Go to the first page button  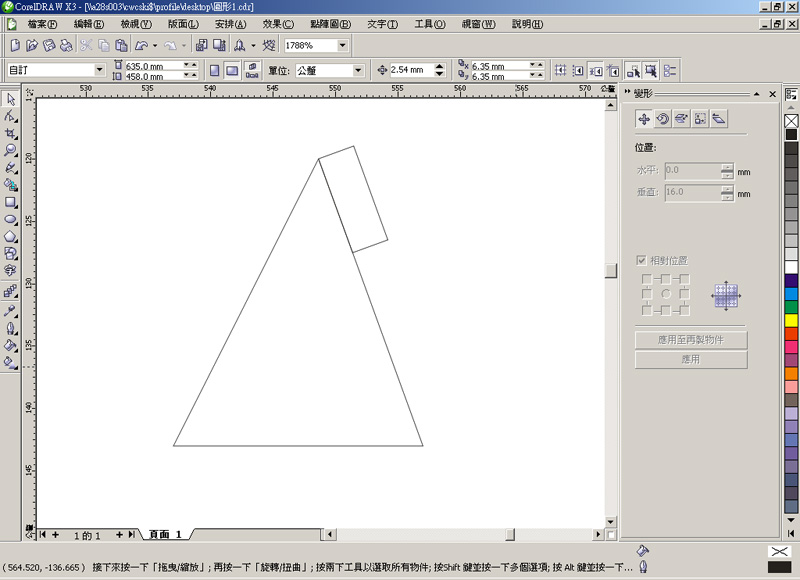[43, 535]
